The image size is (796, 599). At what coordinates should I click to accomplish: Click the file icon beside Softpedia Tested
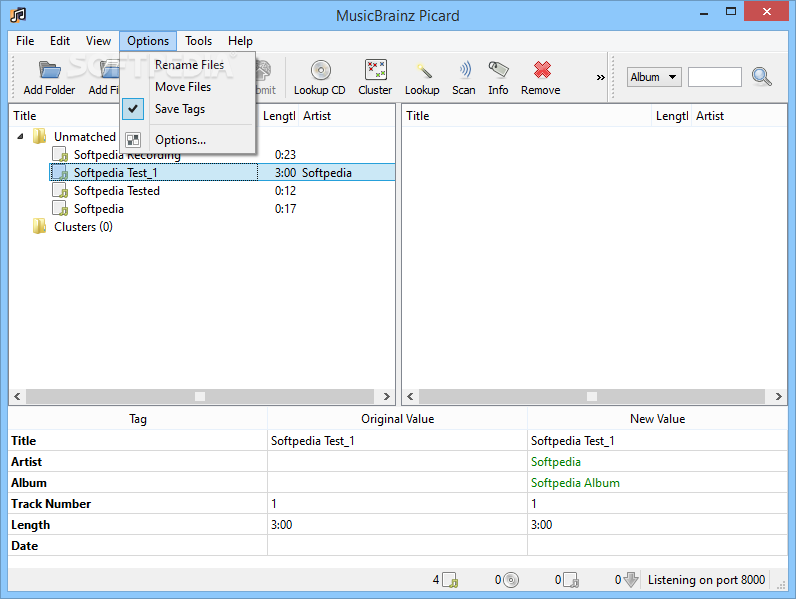60,190
